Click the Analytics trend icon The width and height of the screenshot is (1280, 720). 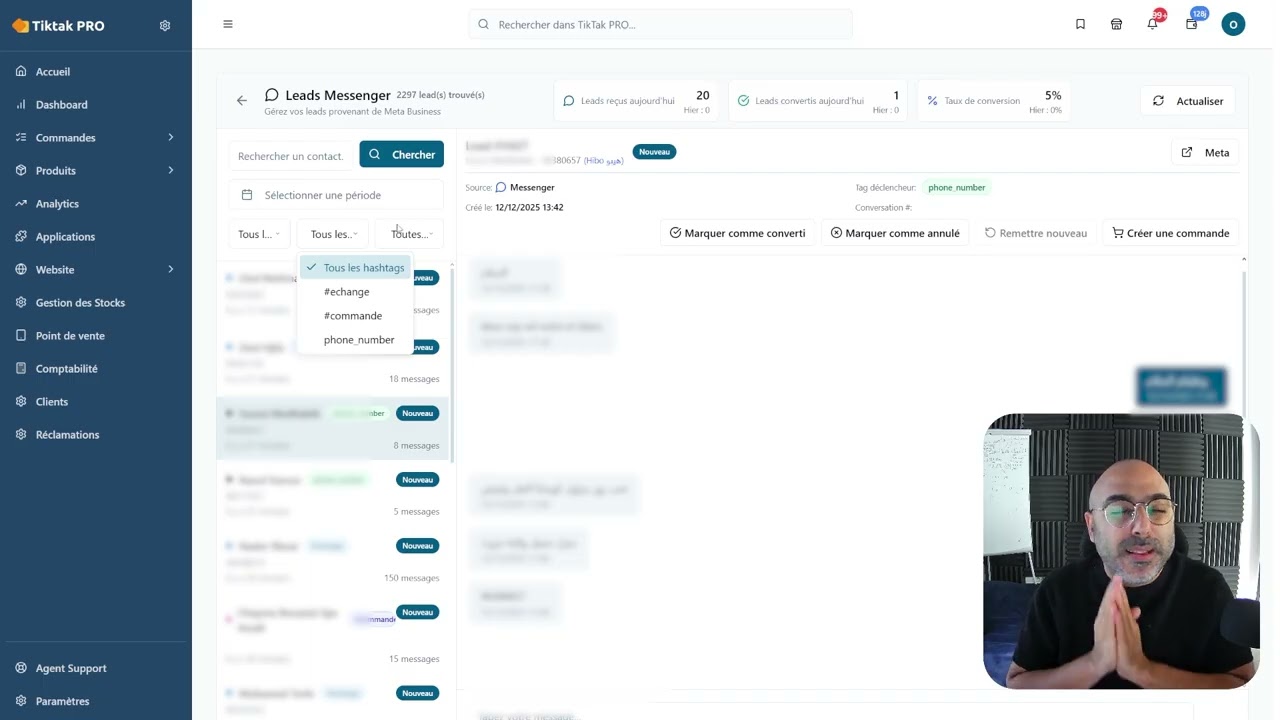pos(21,204)
